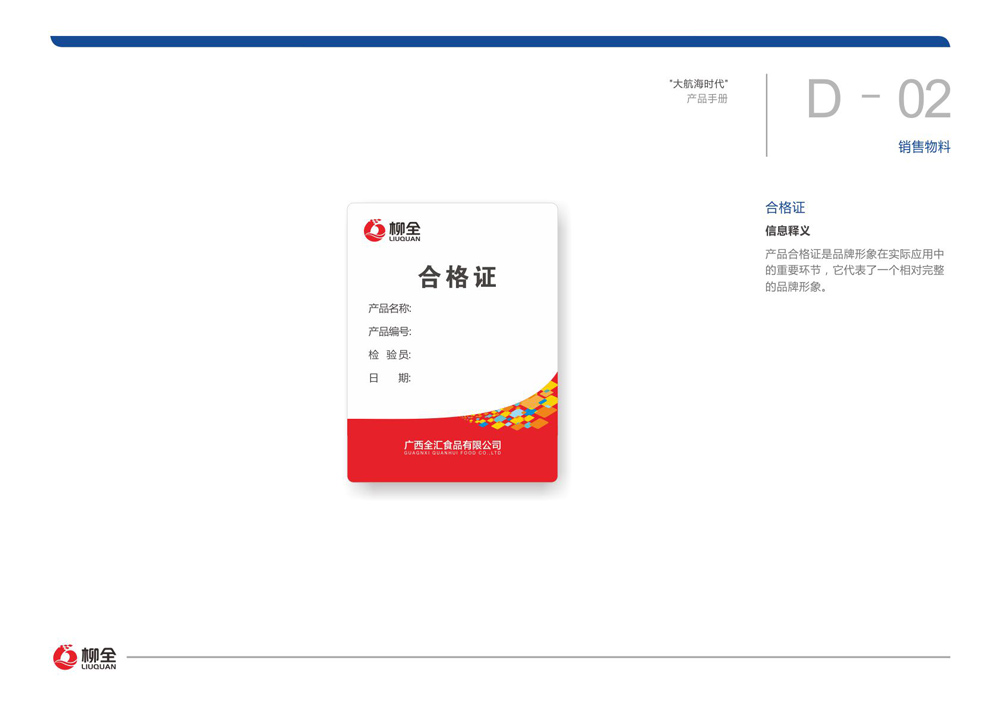Select the 产品手册 subtitle
The width and height of the screenshot is (1000, 702).
[x=707, y=99]
